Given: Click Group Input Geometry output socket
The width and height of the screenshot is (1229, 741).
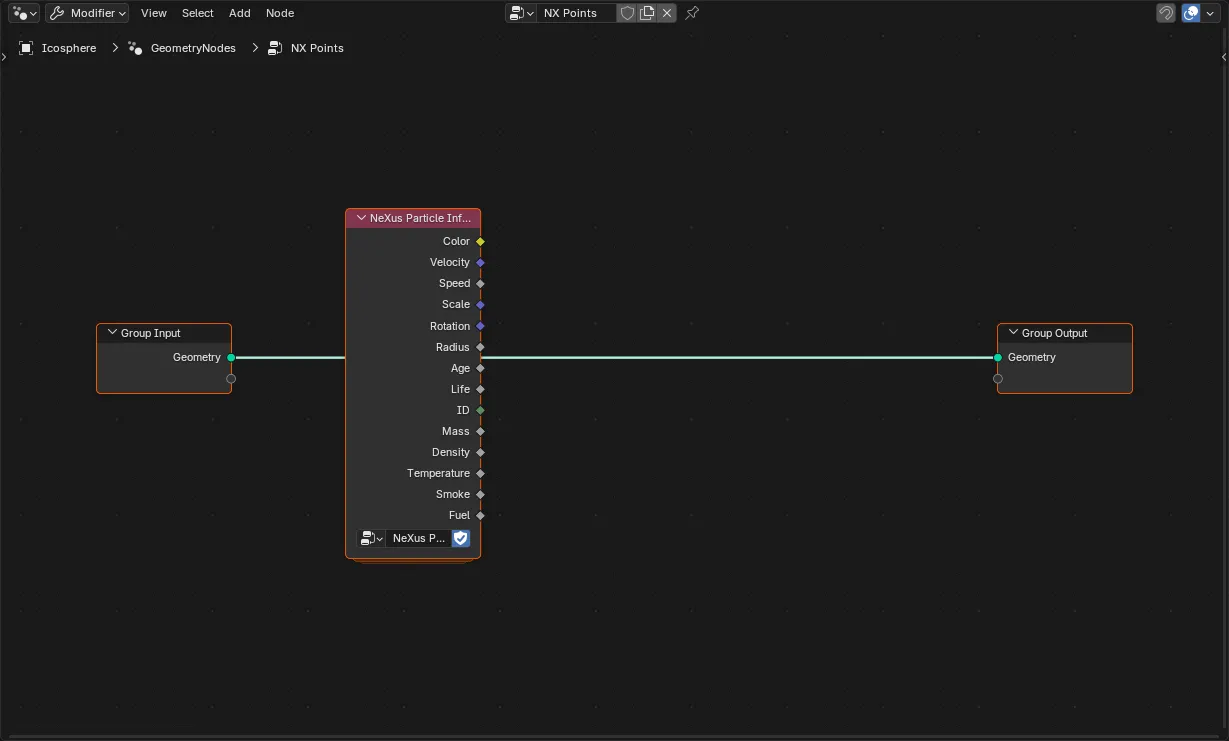Looking at the screenshot, I should [x=231, y=357].
